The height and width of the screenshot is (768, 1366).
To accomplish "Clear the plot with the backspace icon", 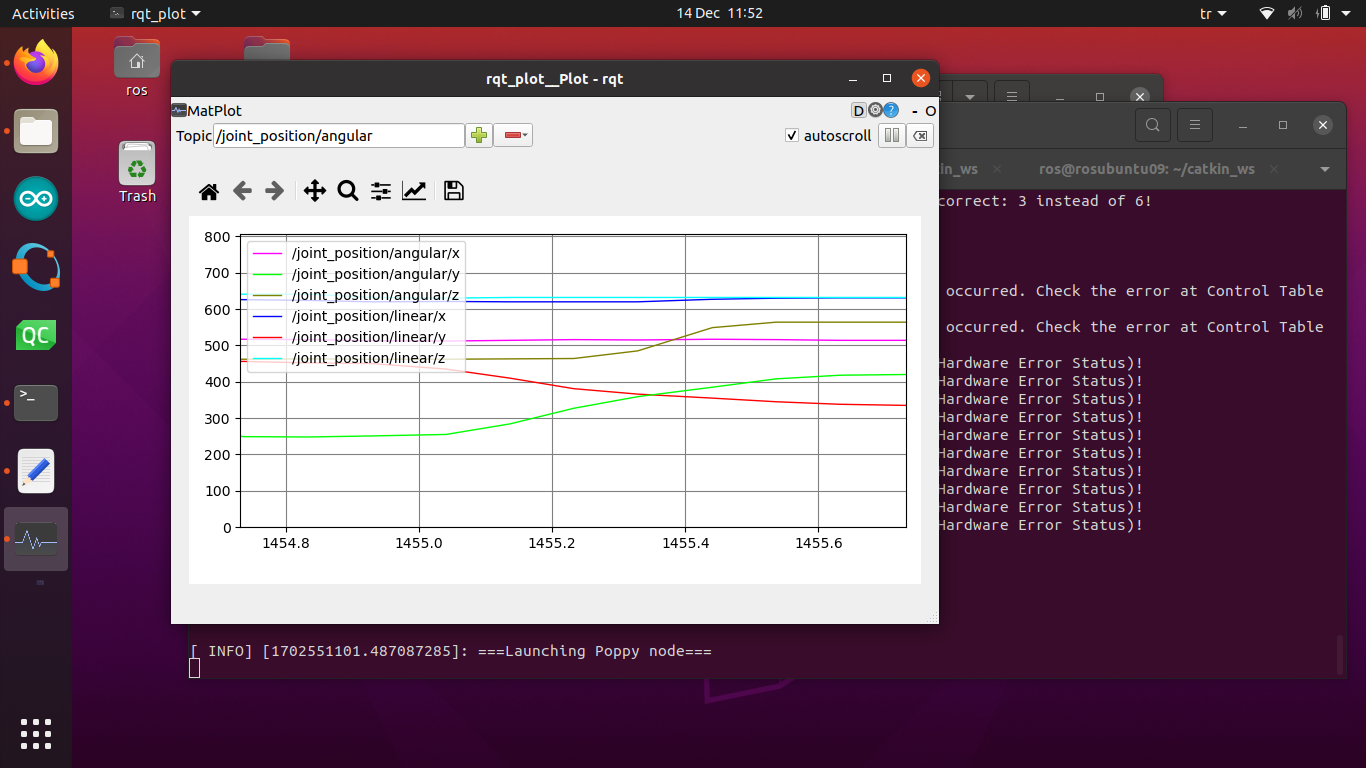I will pos(920,136).
